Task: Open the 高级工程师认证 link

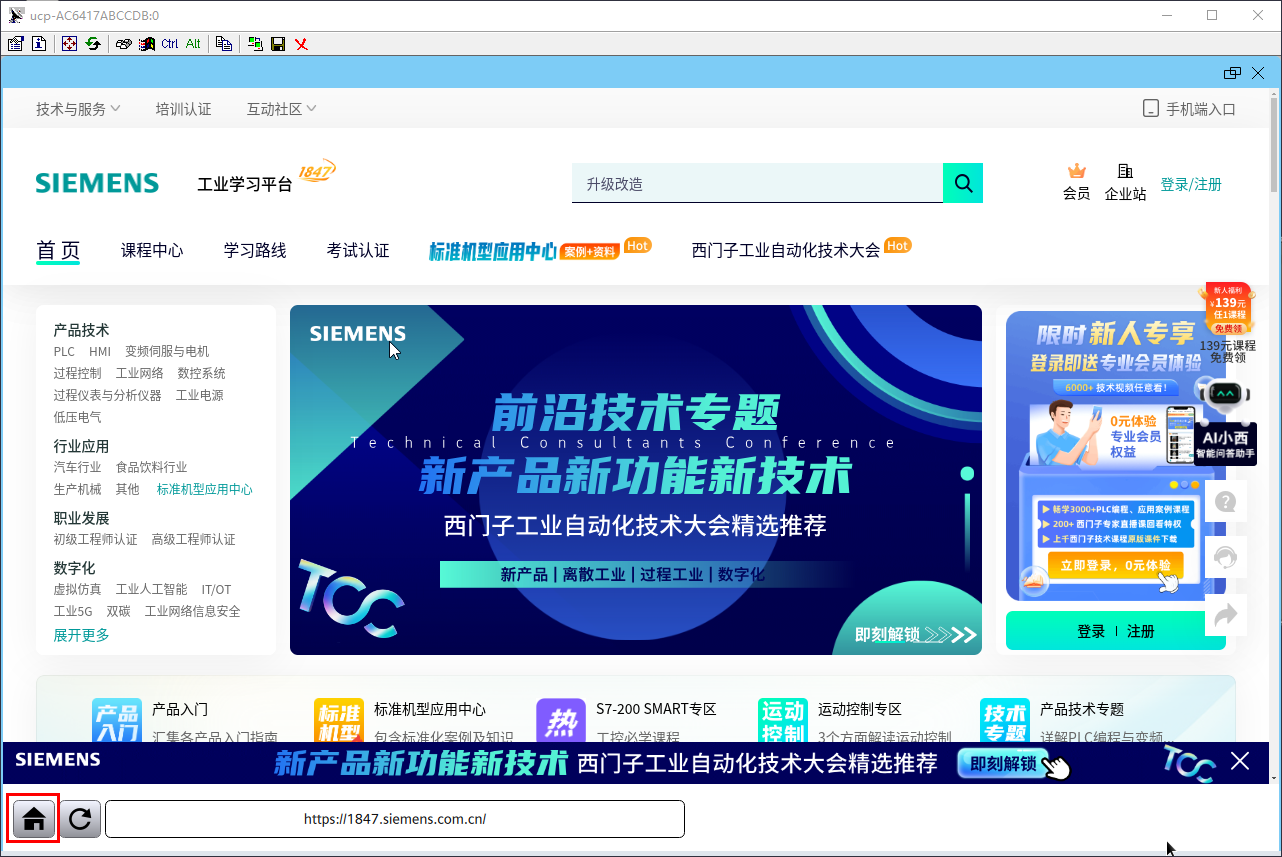Action: 194,540
